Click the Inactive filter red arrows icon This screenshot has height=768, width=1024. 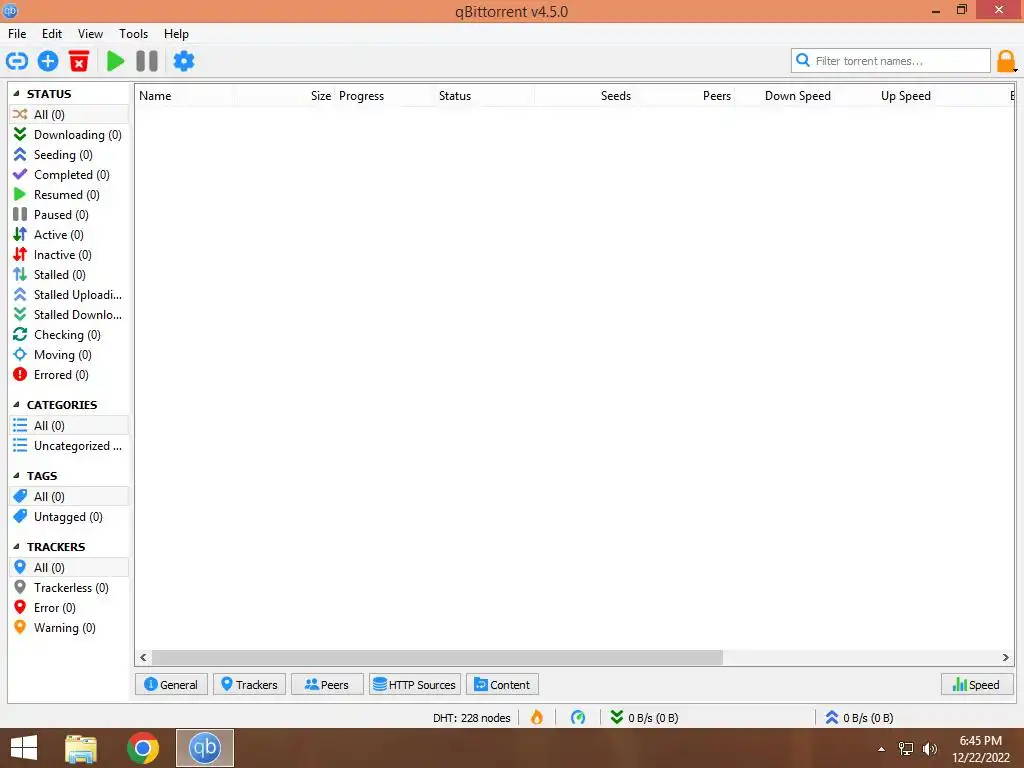(20, 255)
